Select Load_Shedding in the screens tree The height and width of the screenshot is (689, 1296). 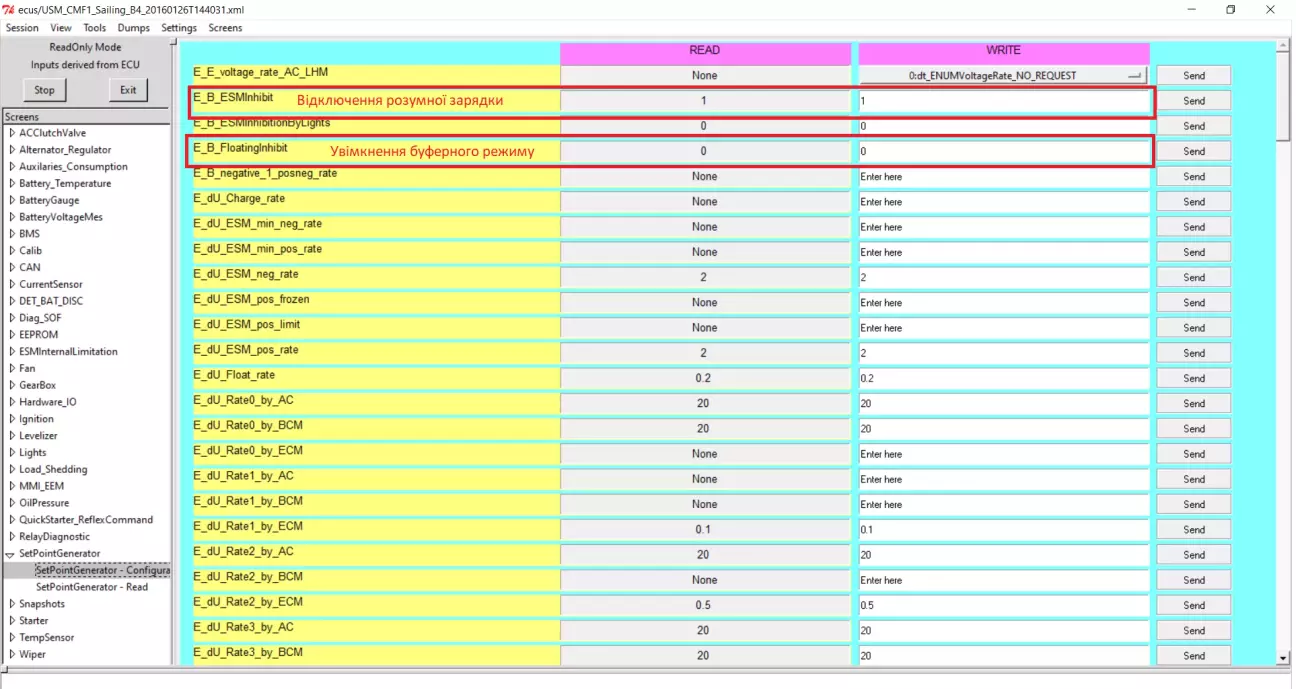click(x=53, y=470)
